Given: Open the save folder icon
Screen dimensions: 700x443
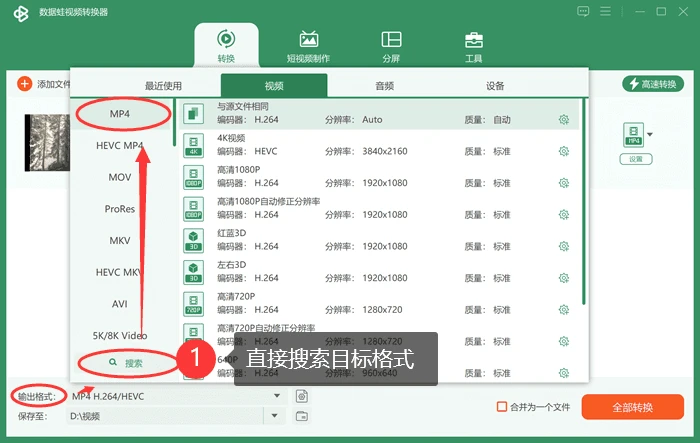Looking at the screenshot, I should [x=302, y=416].
